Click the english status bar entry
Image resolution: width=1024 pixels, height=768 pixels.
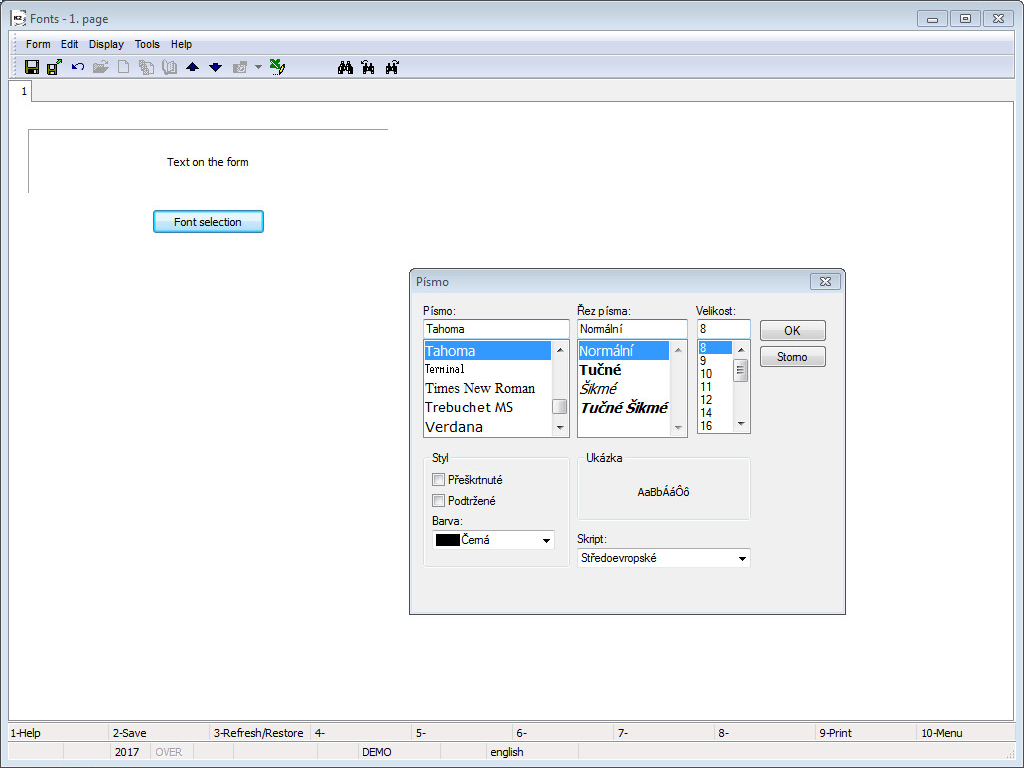point(507,752)
